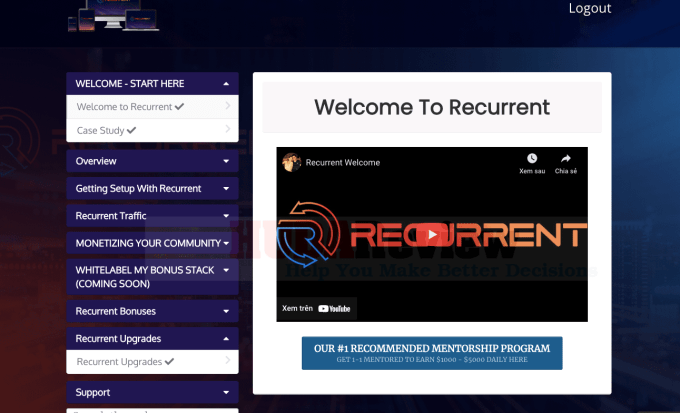The height and width of the screenshot is (413, 680).
Task: Expand the Recurrent Bonuses section
Action: (x=152, y=311)
